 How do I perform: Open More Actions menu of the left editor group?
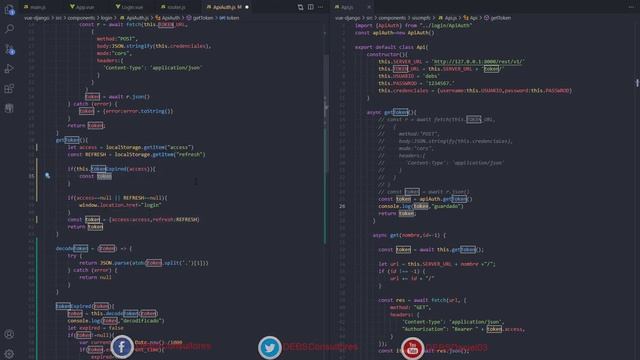[x=320, y=7]
